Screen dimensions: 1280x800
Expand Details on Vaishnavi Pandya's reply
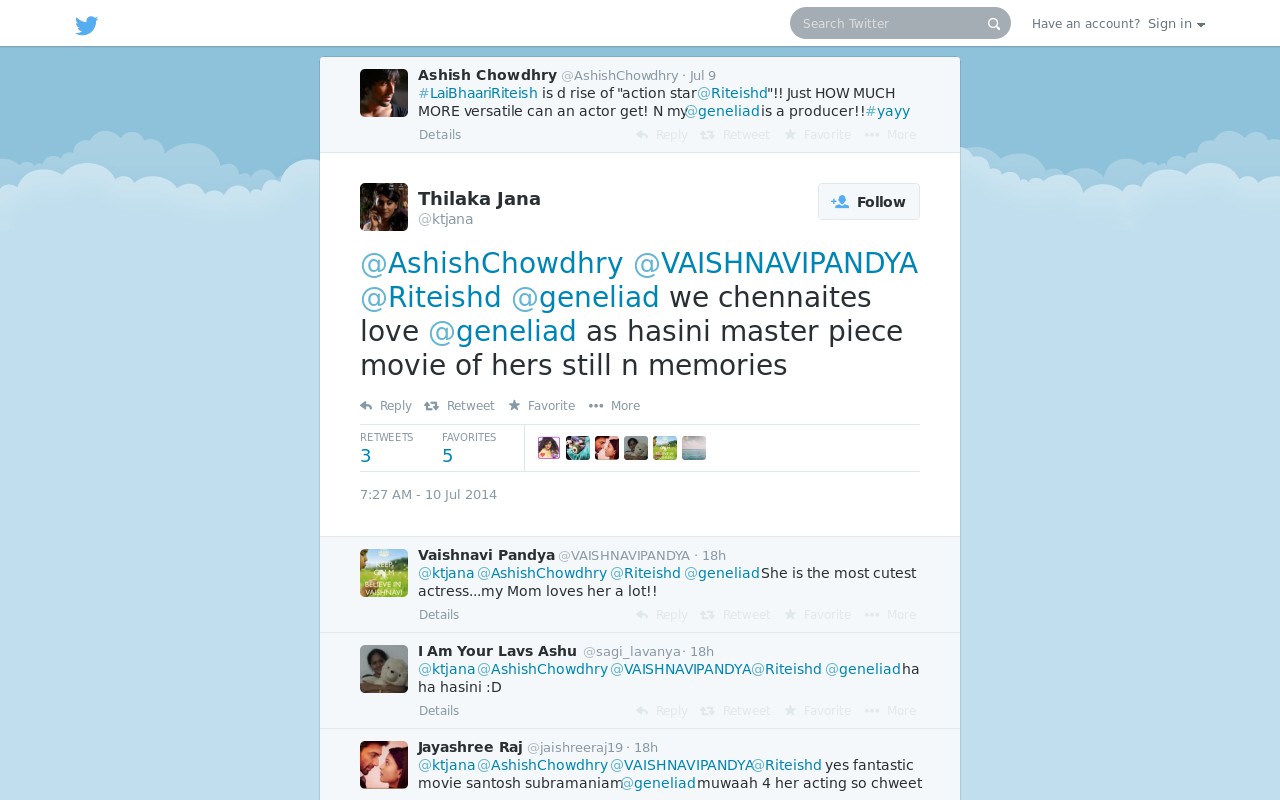(439, 615)
